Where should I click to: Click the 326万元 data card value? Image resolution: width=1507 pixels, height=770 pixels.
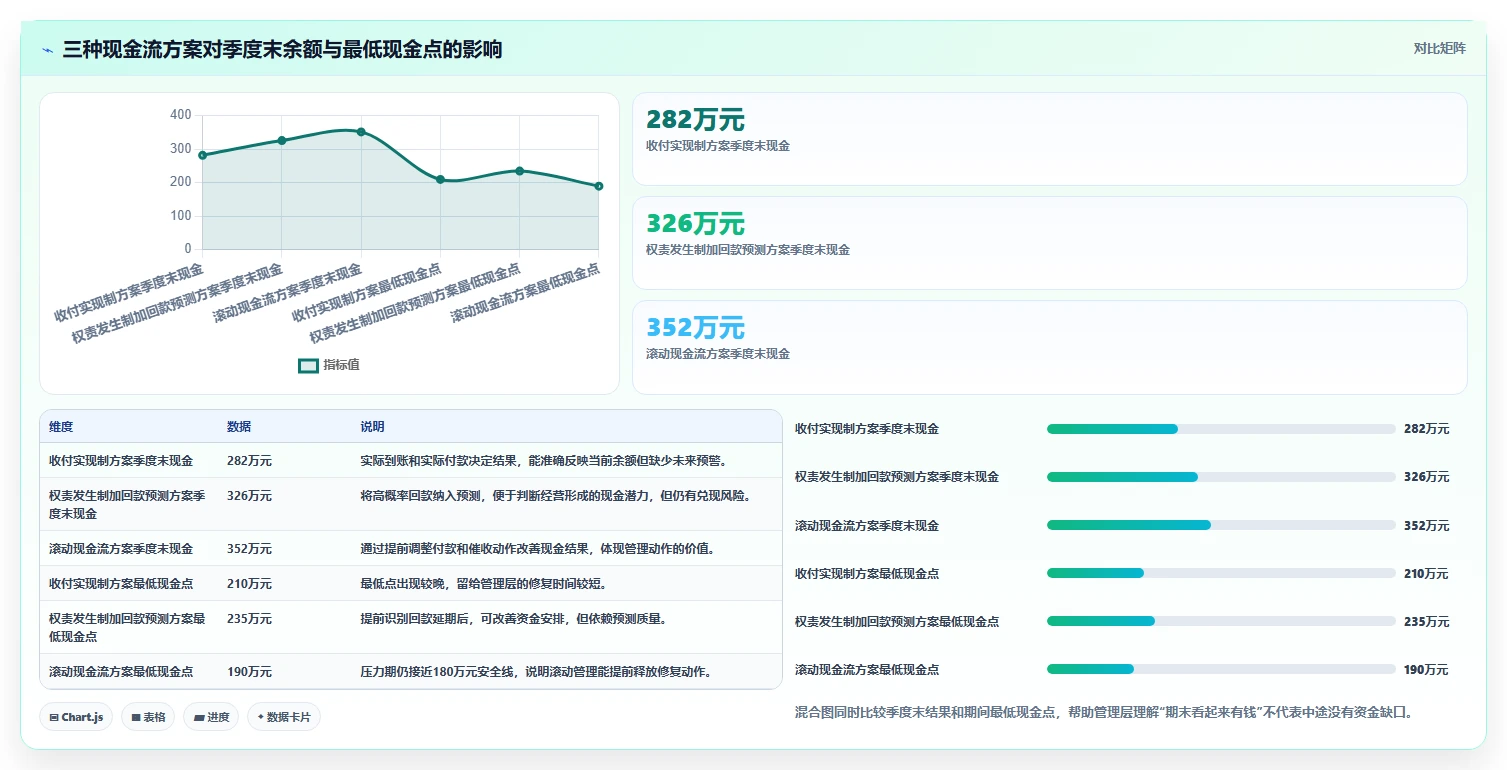click(x=695, y=224)
